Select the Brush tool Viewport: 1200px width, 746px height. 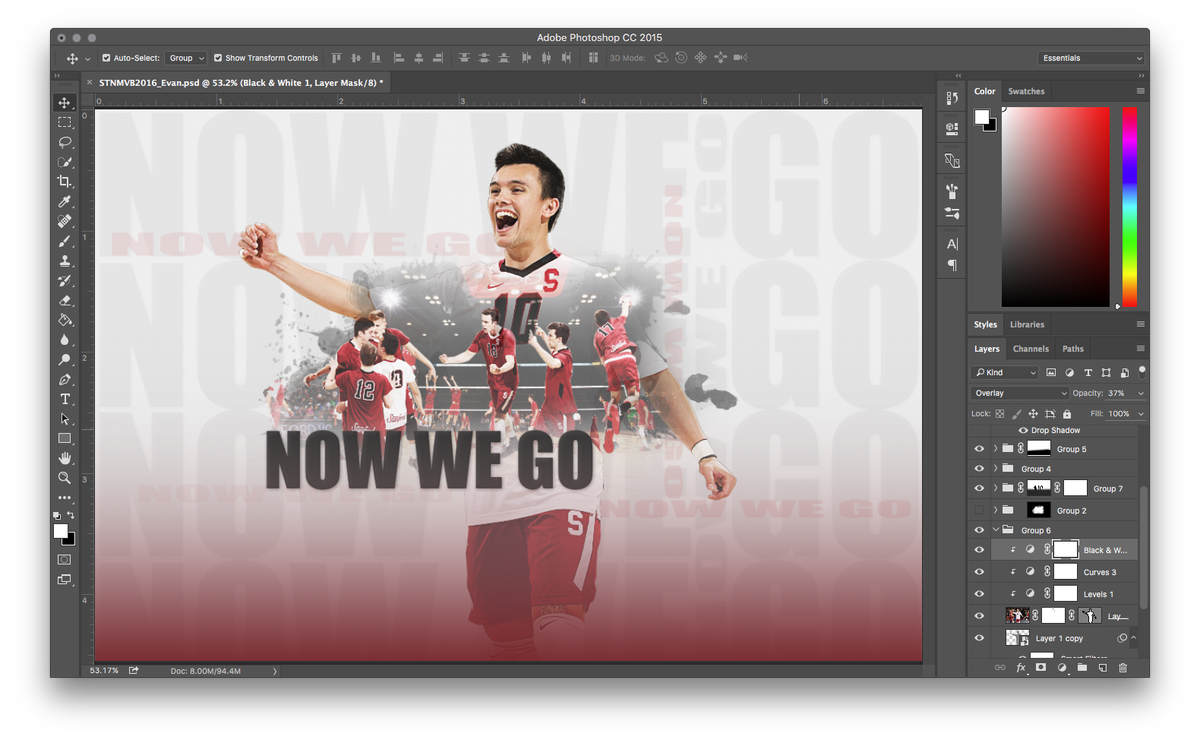click(x=64, y=241)
